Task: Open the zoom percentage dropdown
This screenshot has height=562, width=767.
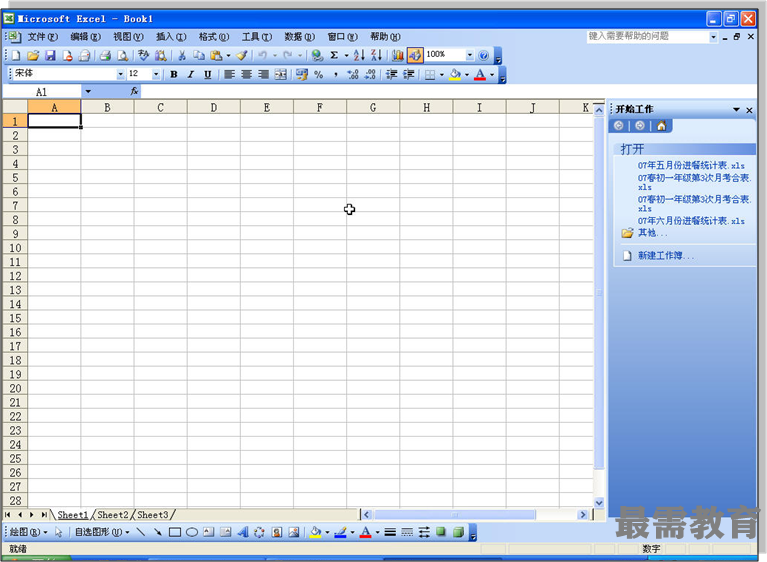Action: coord(469,55)
